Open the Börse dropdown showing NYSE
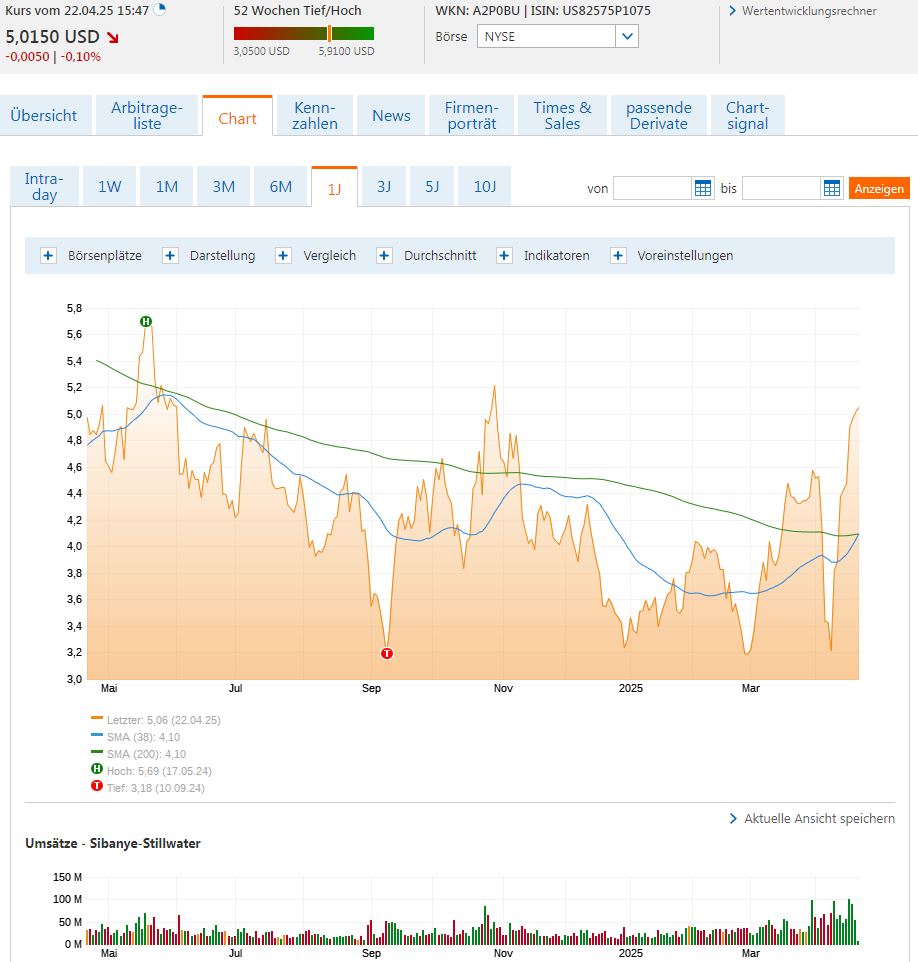918x962 pixels. [627, 35]
